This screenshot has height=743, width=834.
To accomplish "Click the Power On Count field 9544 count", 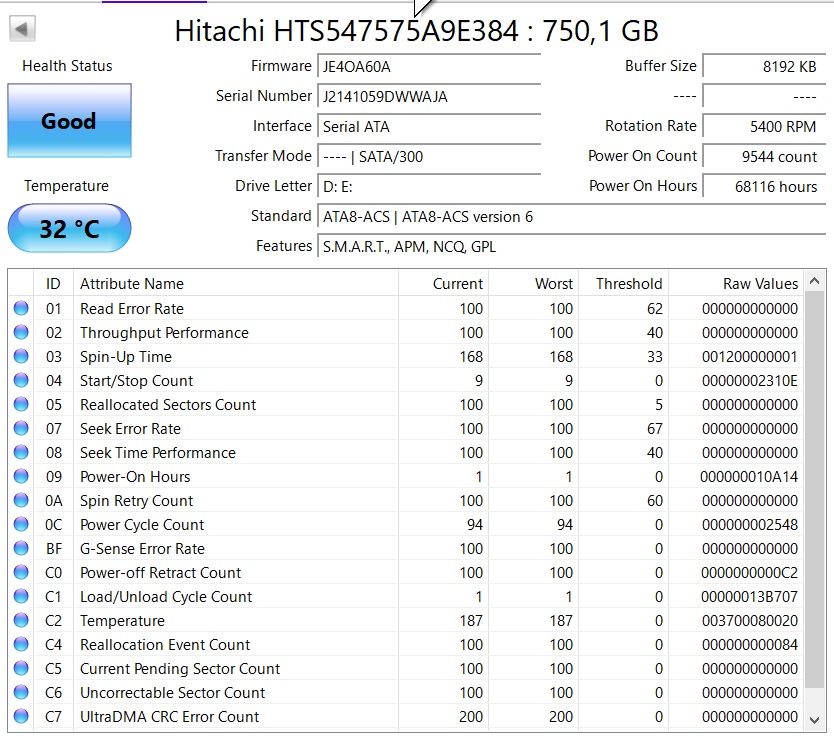I will click(x=764, y=156).
